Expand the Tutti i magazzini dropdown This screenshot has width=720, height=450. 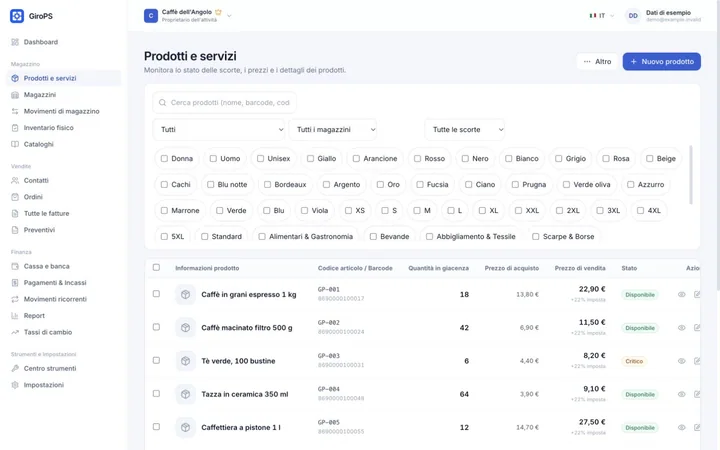point(333,130)
